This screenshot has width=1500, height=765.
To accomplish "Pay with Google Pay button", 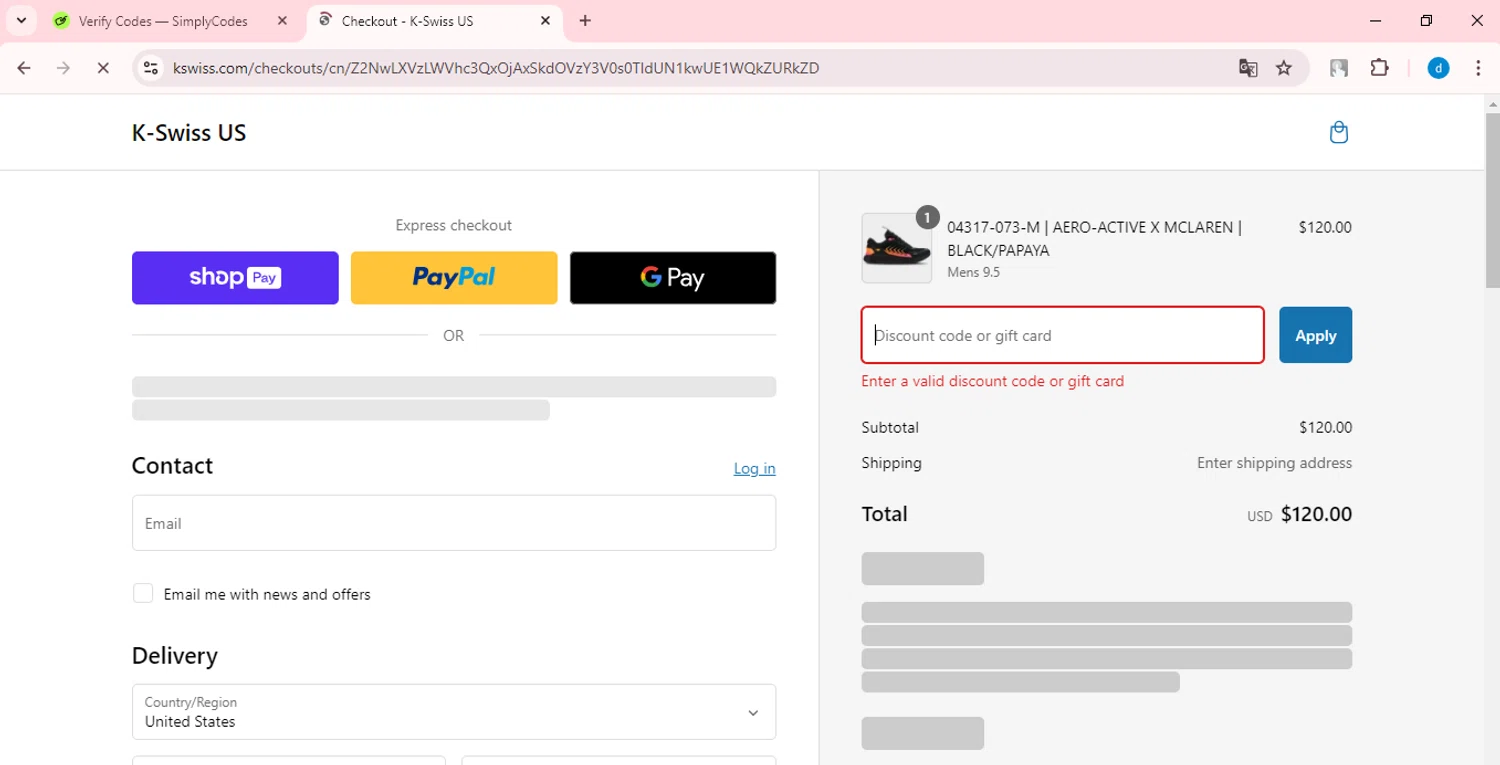I will coord(673,278).
